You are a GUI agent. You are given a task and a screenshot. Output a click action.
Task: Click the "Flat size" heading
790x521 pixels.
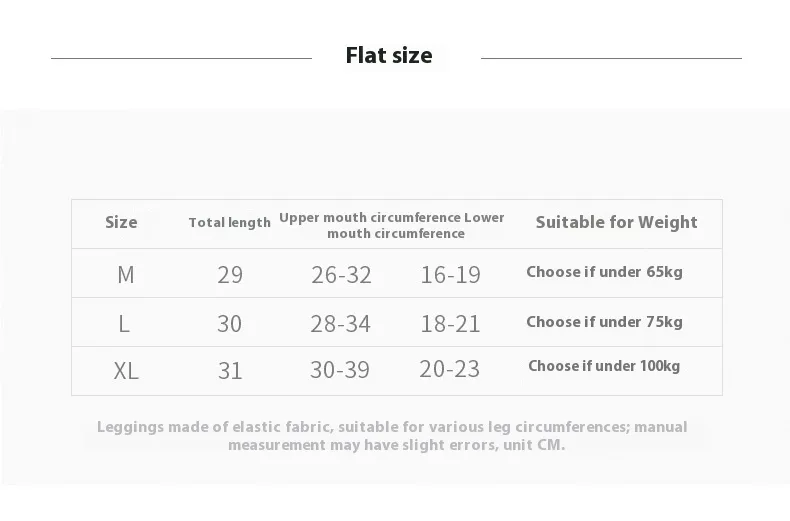(389, 55)
